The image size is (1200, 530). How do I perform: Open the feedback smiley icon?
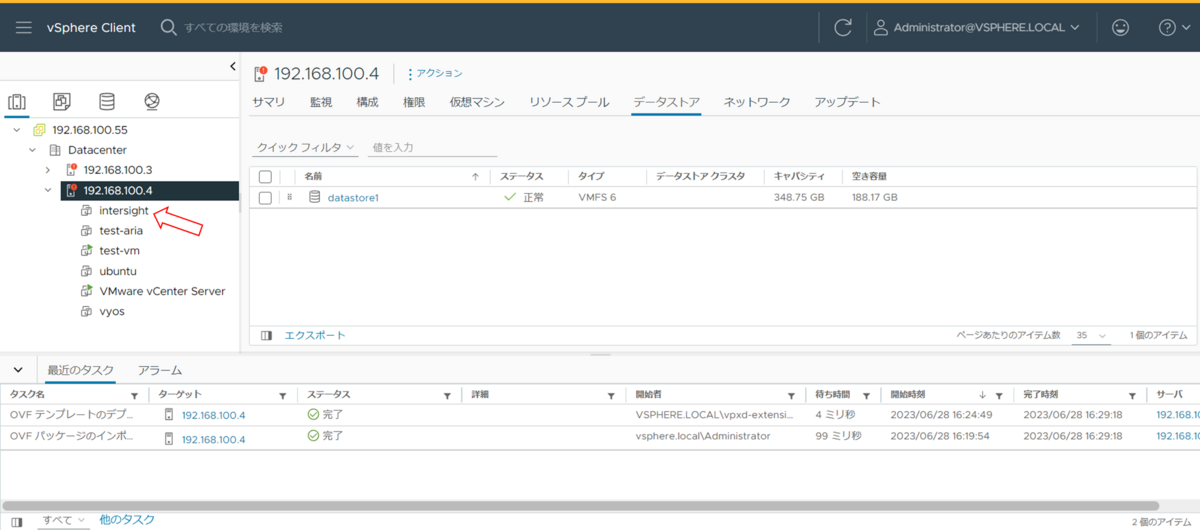click(x=1120, y=28)
